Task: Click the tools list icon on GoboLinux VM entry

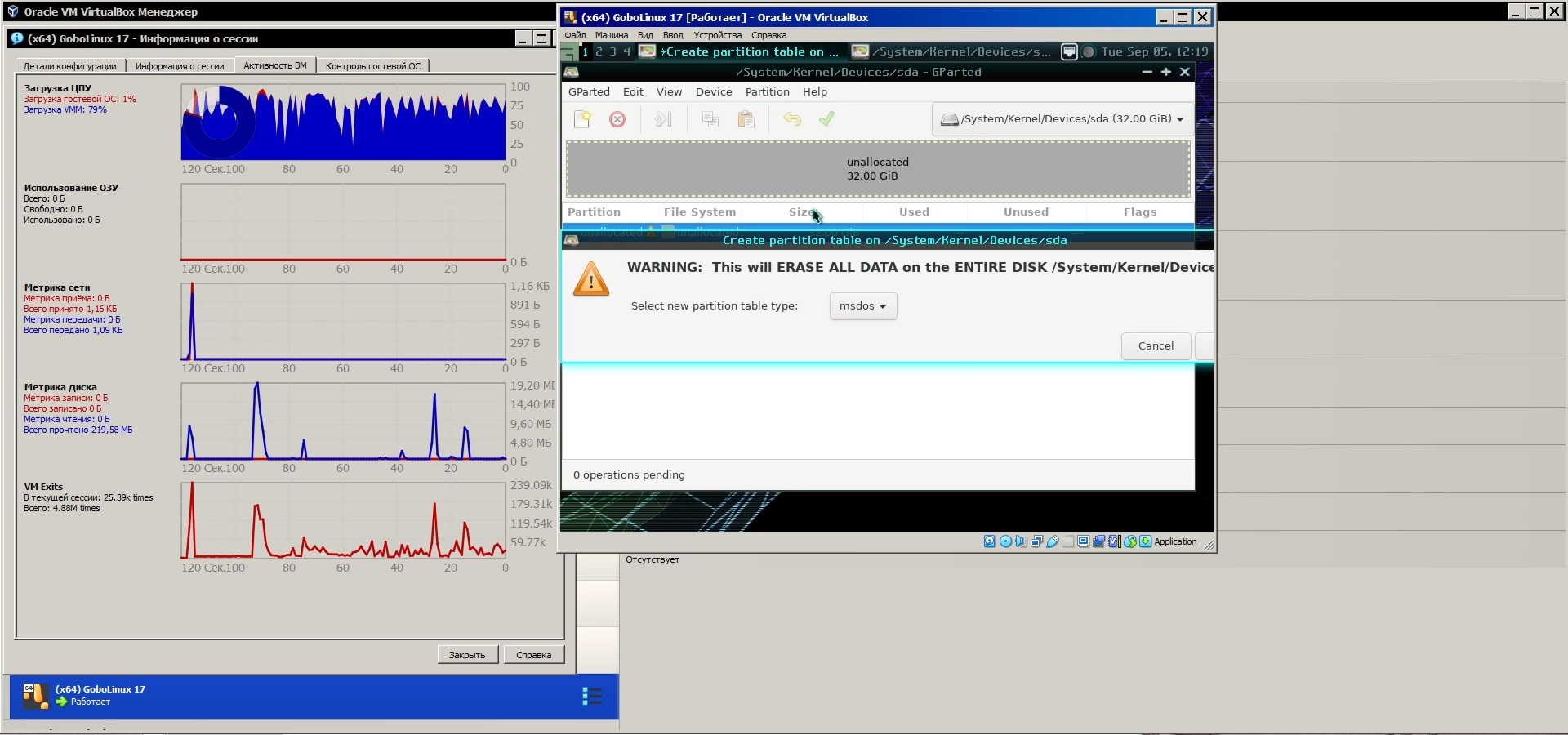Action: 592,696
